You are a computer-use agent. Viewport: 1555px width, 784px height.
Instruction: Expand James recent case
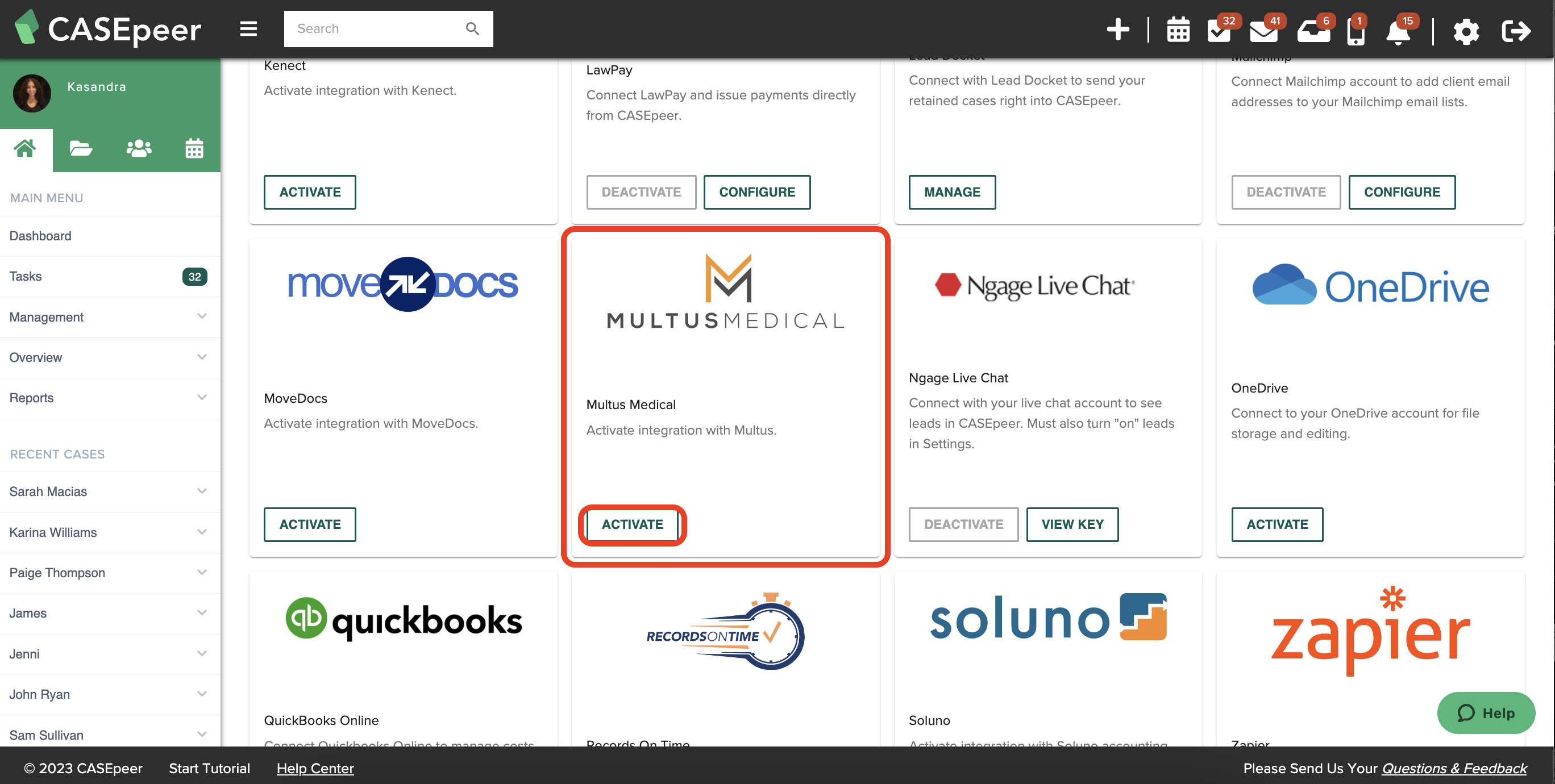pyautogui.click(x=110, y=614)
